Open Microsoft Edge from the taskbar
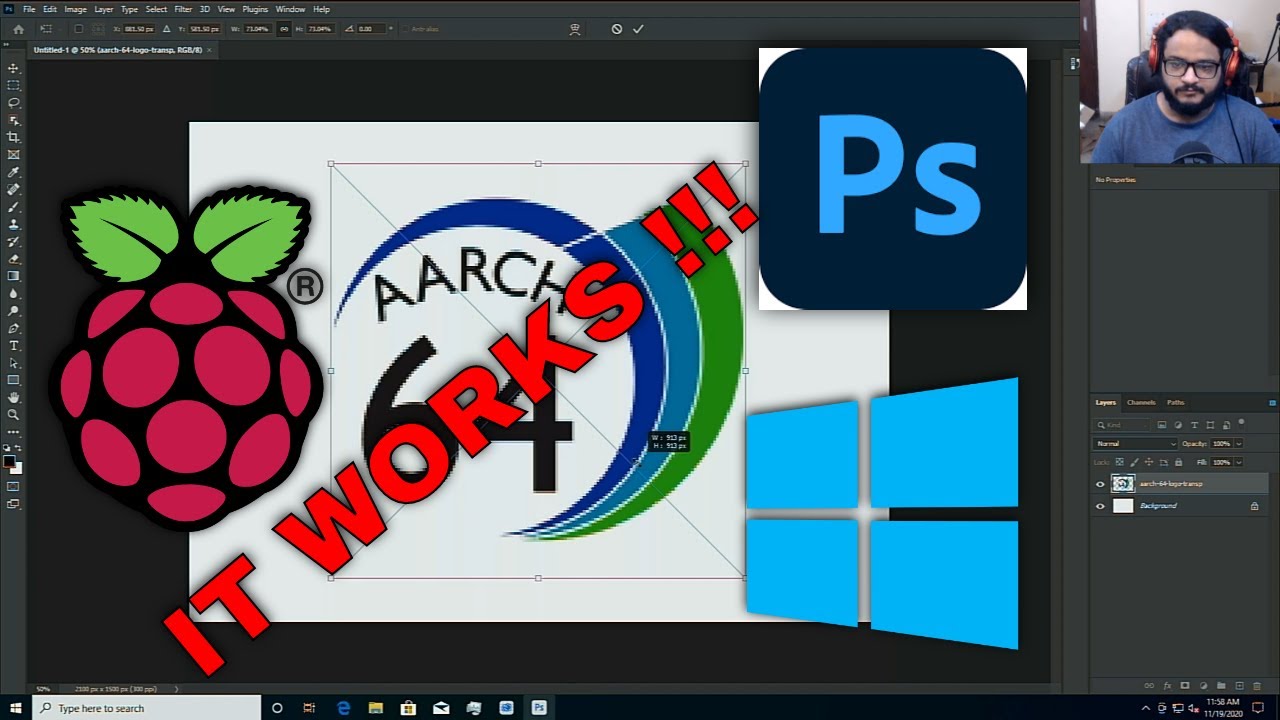This screenshot has width=1280, height=720. 343,708
